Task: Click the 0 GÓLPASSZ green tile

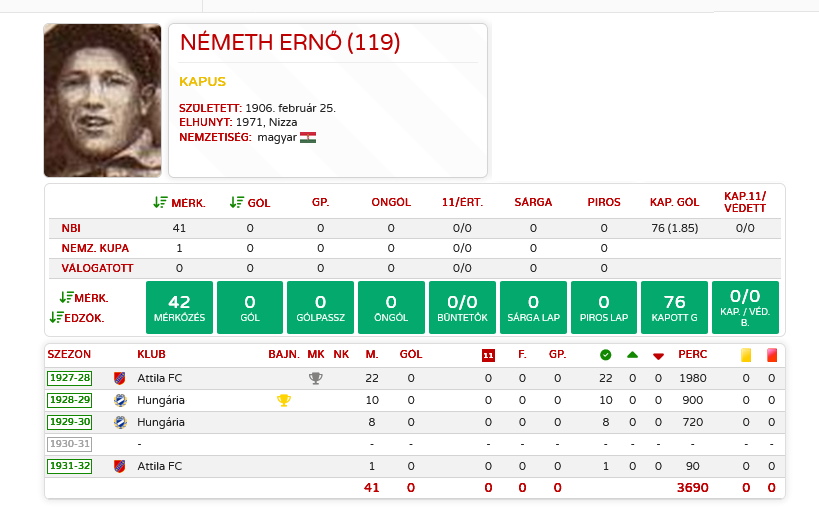Action: [320, 308]
